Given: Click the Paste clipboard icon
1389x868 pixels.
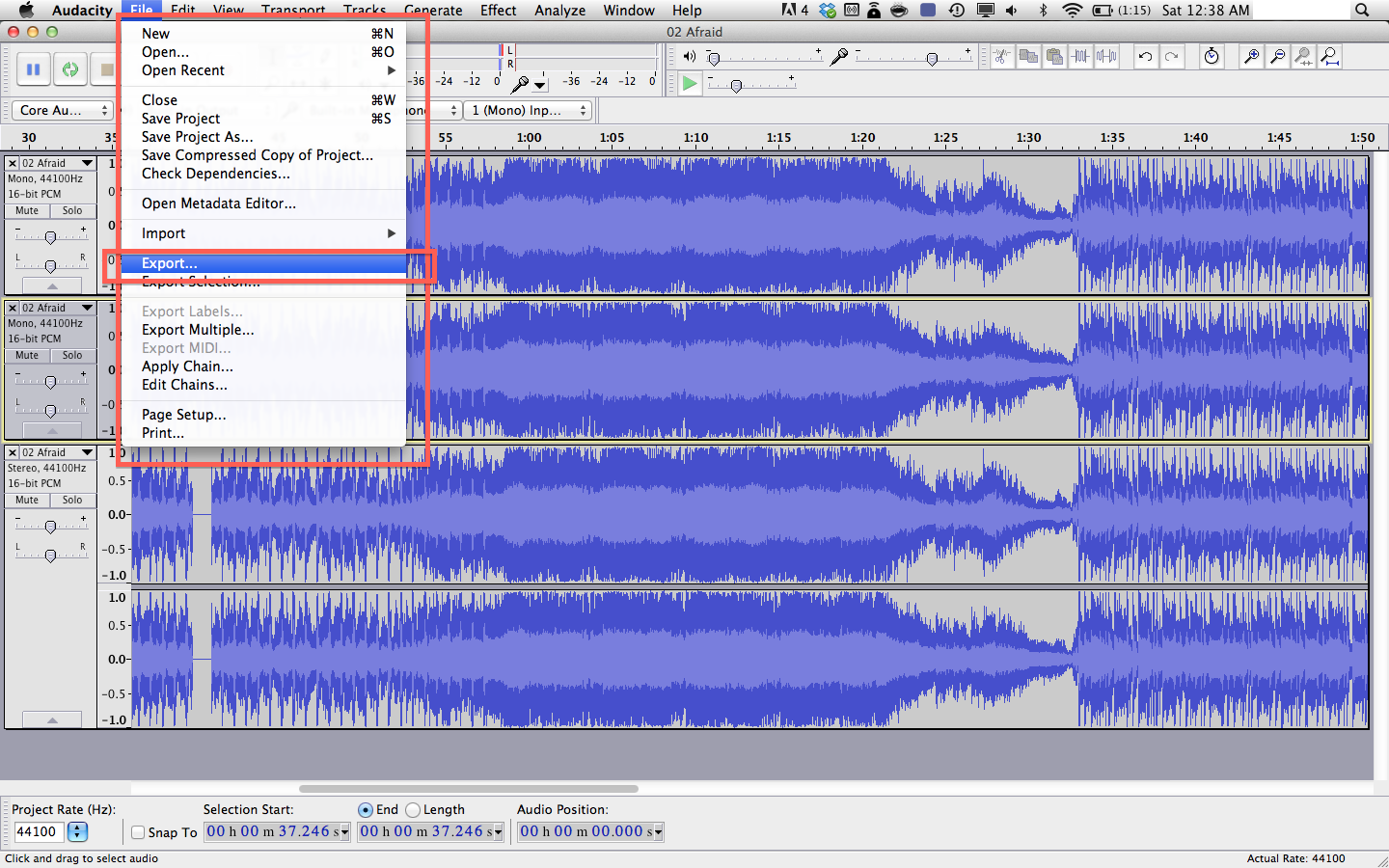Looking at the screenshot, I should click(x=1054, y=57).
